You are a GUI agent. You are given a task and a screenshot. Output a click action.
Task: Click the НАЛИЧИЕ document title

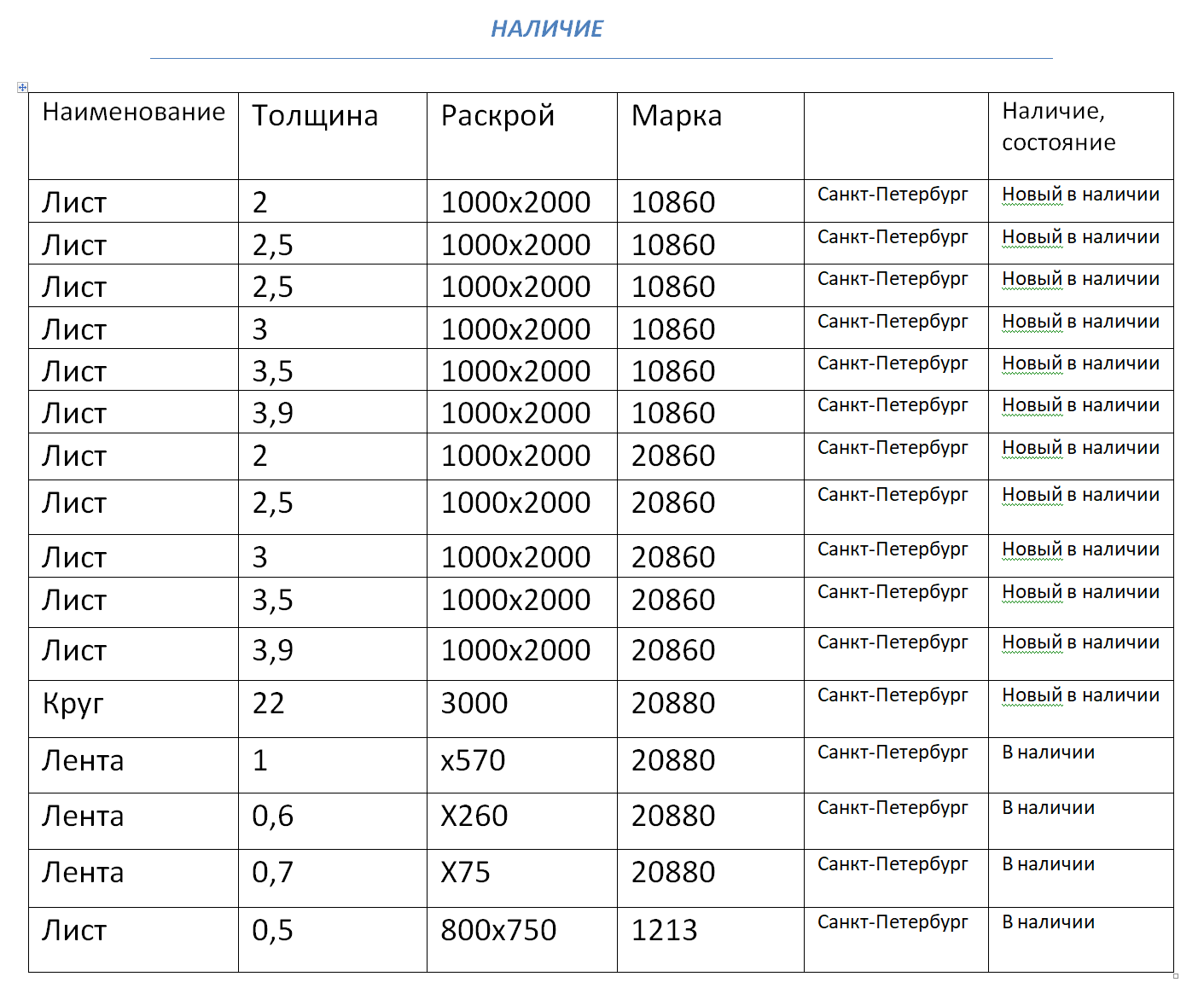[x=547, y=29]
